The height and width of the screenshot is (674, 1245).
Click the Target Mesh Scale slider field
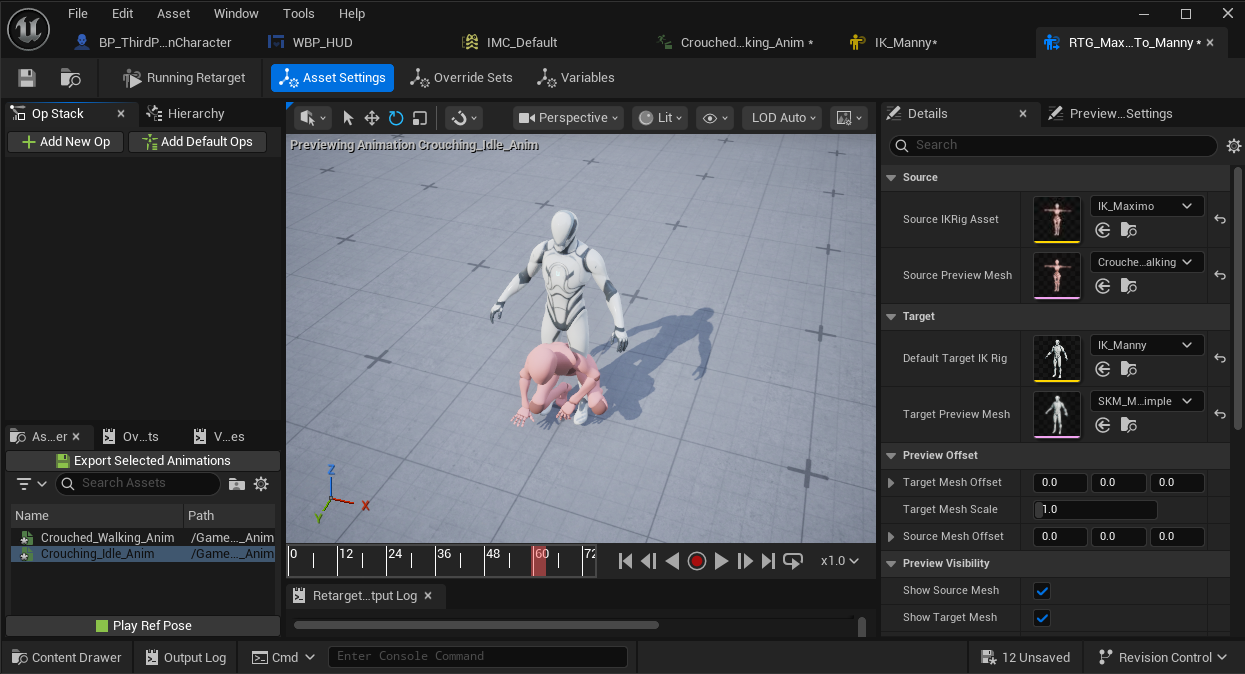[1095, 510]
